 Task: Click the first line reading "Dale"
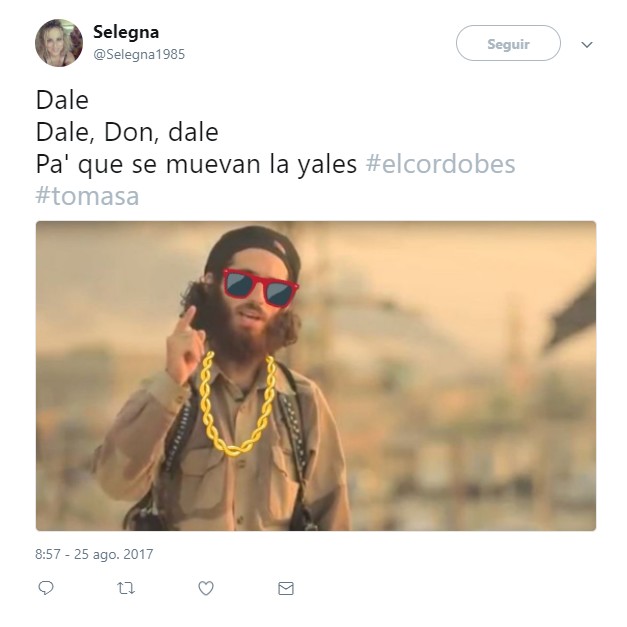pos(62,100)
